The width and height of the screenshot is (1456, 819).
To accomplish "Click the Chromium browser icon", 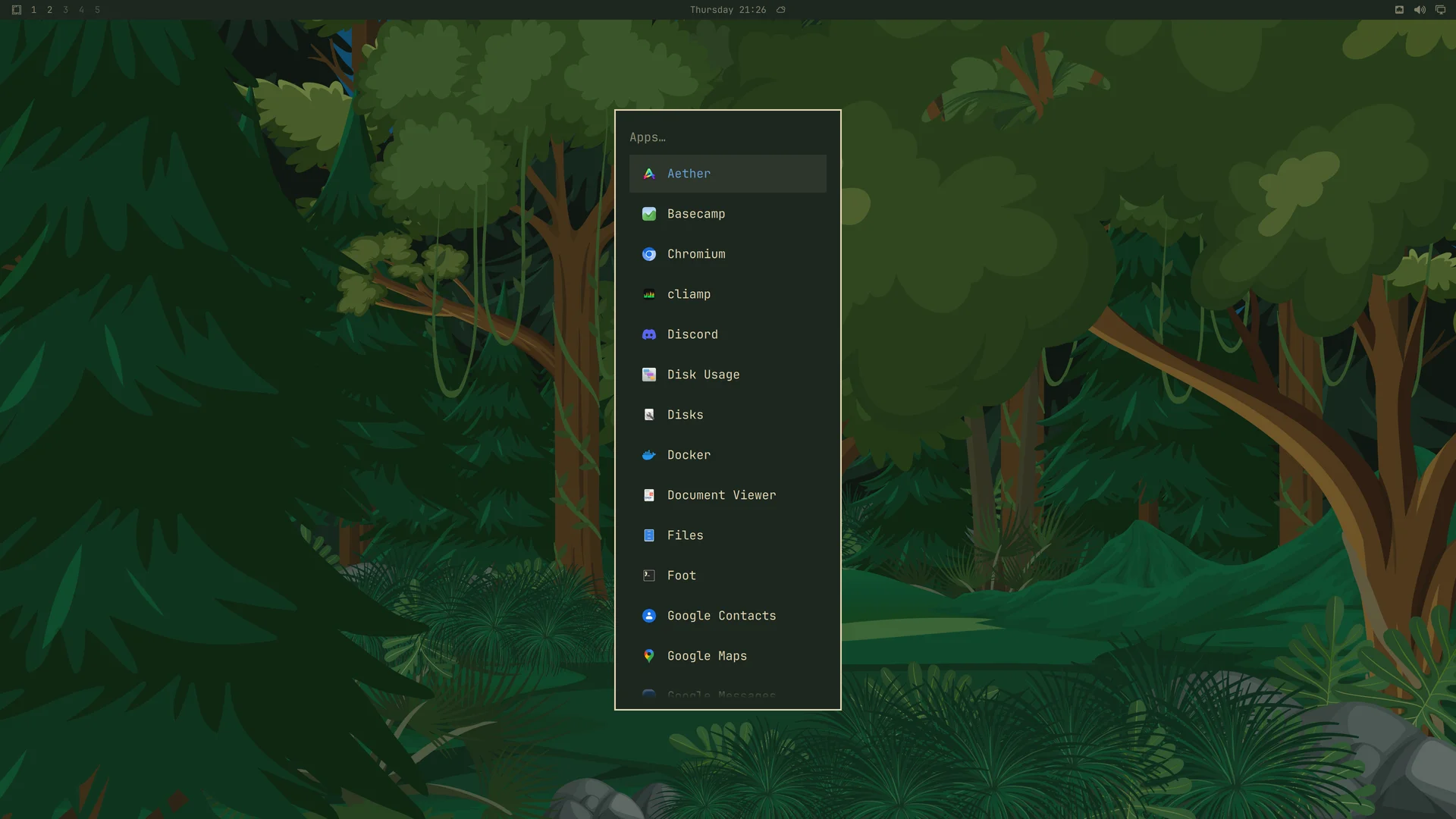I will (649, 254).
